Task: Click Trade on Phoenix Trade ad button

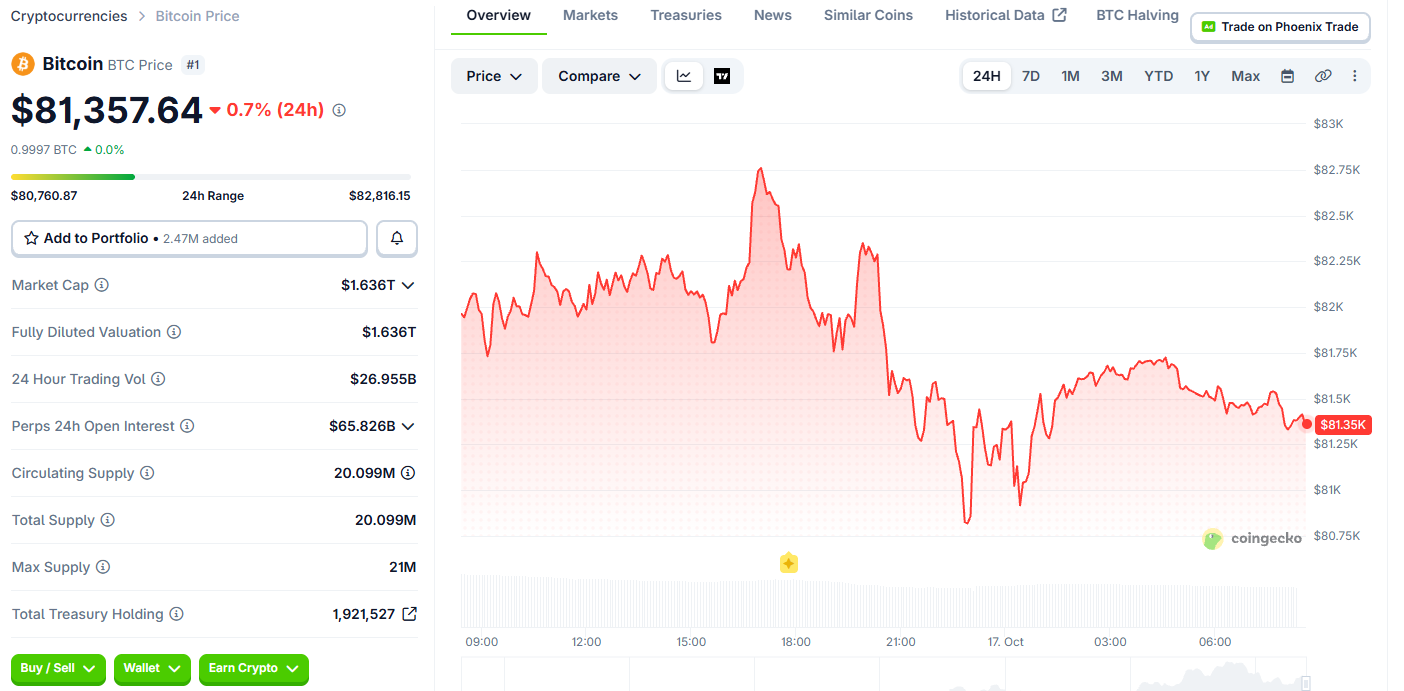Action: click(x=1280, y=27)
